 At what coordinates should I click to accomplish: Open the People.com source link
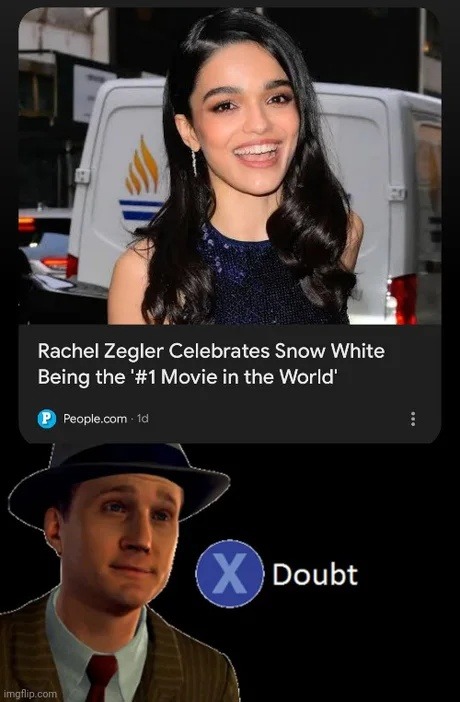click(x=95, y=419)
